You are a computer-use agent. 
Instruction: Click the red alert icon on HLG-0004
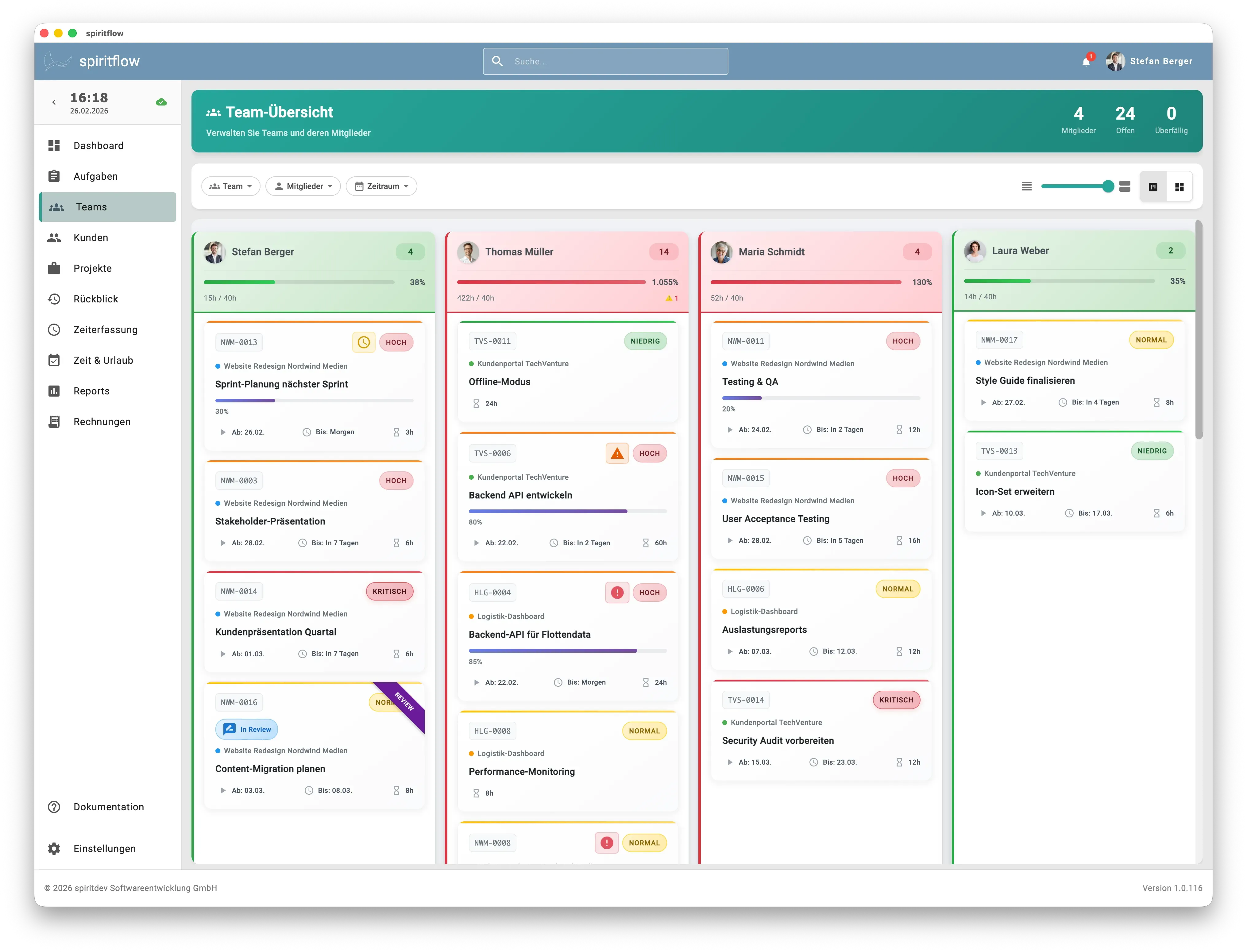[x=617, y=593]
